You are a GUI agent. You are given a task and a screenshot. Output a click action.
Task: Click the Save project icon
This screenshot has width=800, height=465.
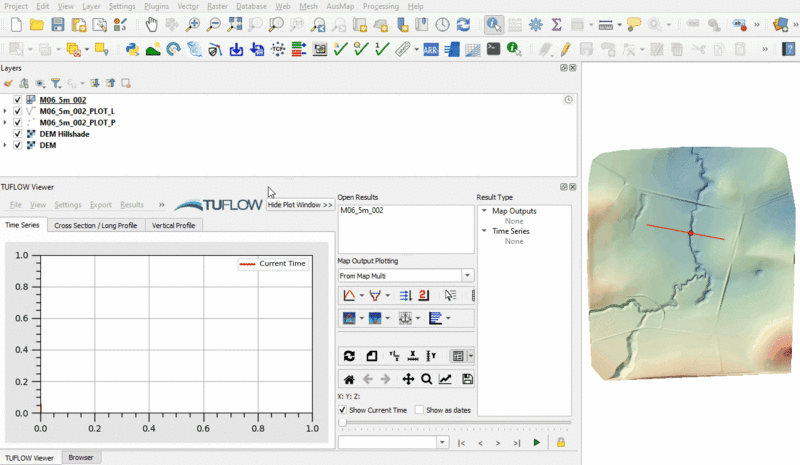[x=59, y=24]
